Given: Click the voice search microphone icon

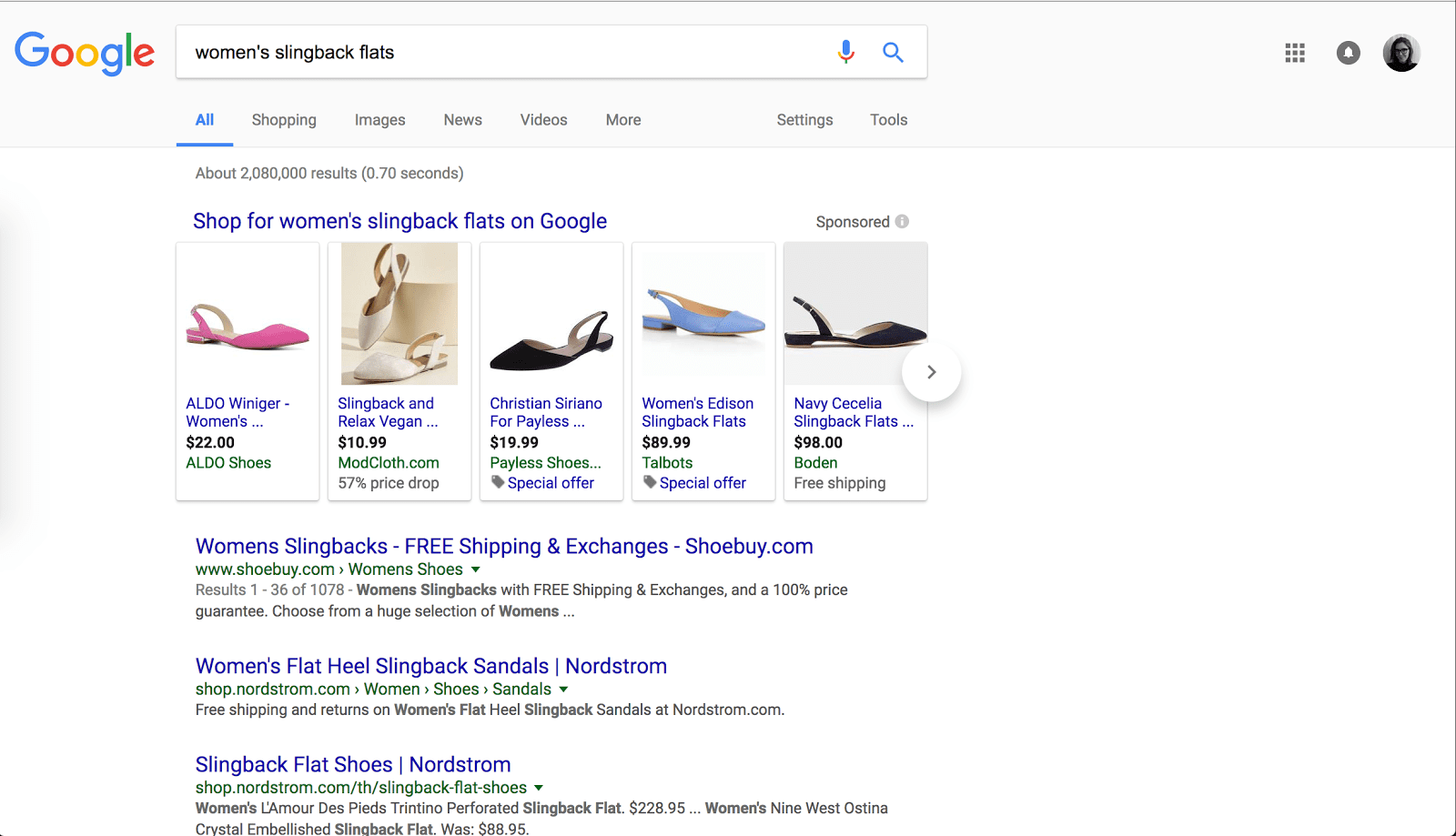Looking at the screenshot, I should click(845, 52).
